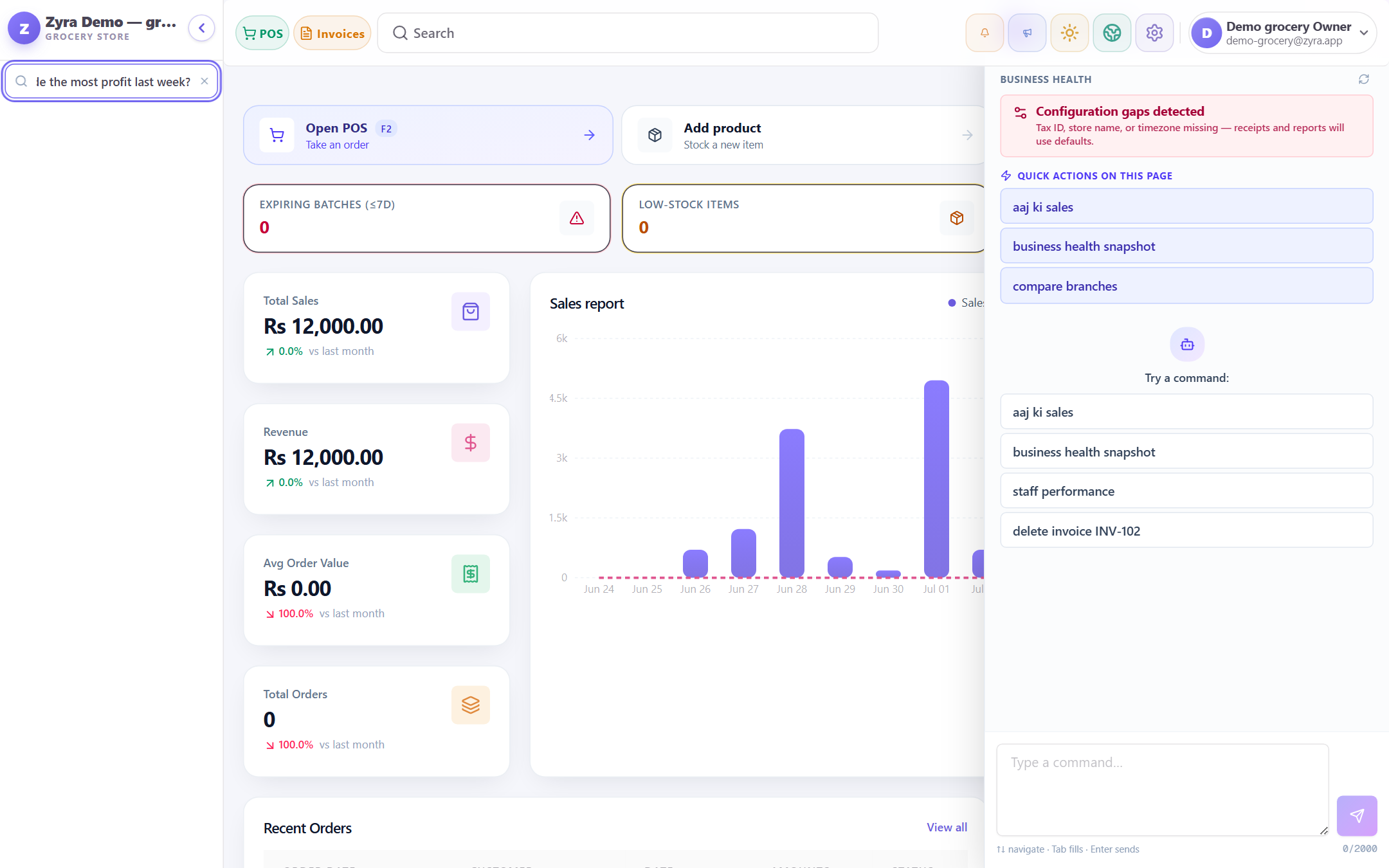Click Low-Stock Items box icon

956,218
